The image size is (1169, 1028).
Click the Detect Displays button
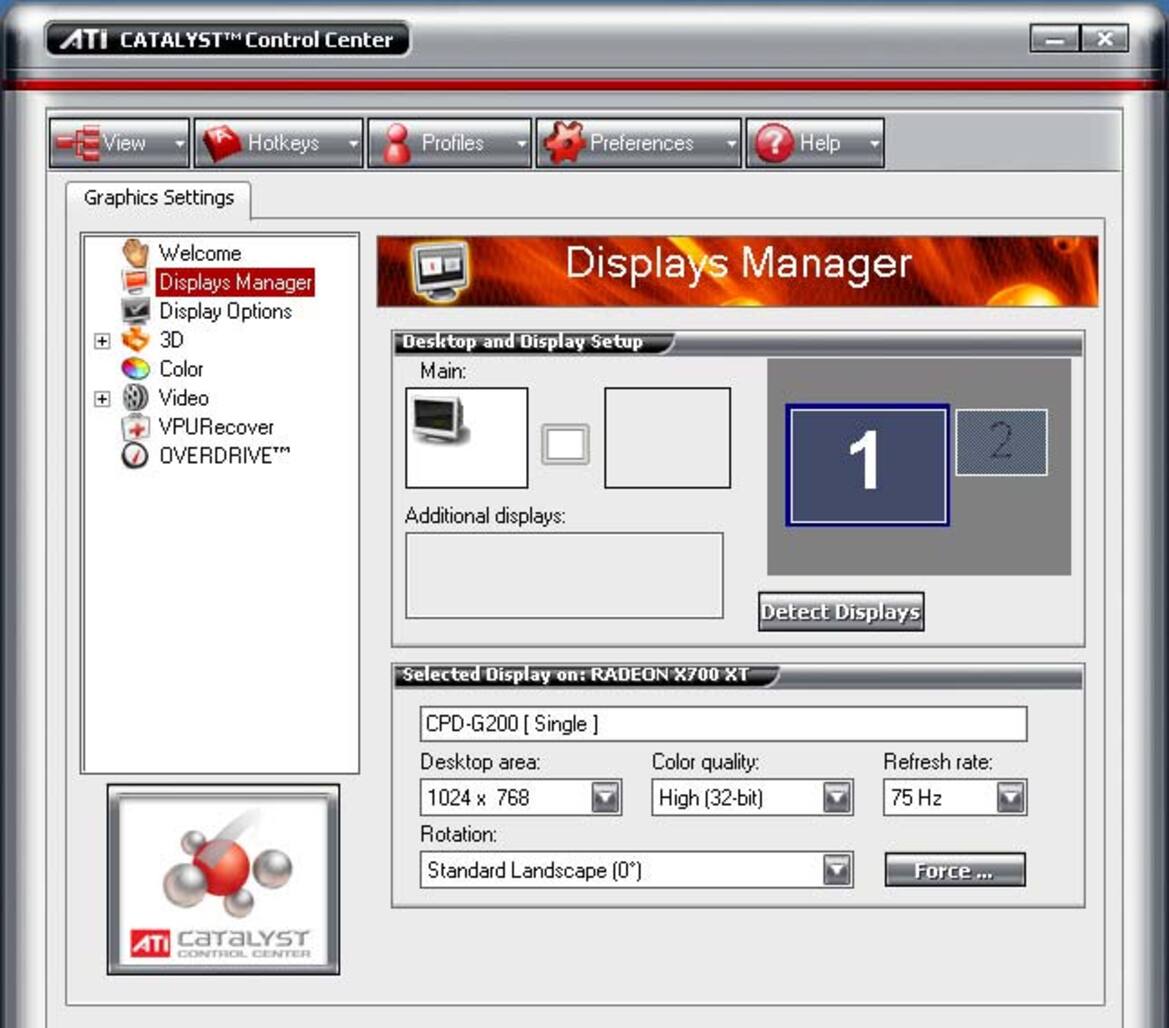(x=841, y=612)
